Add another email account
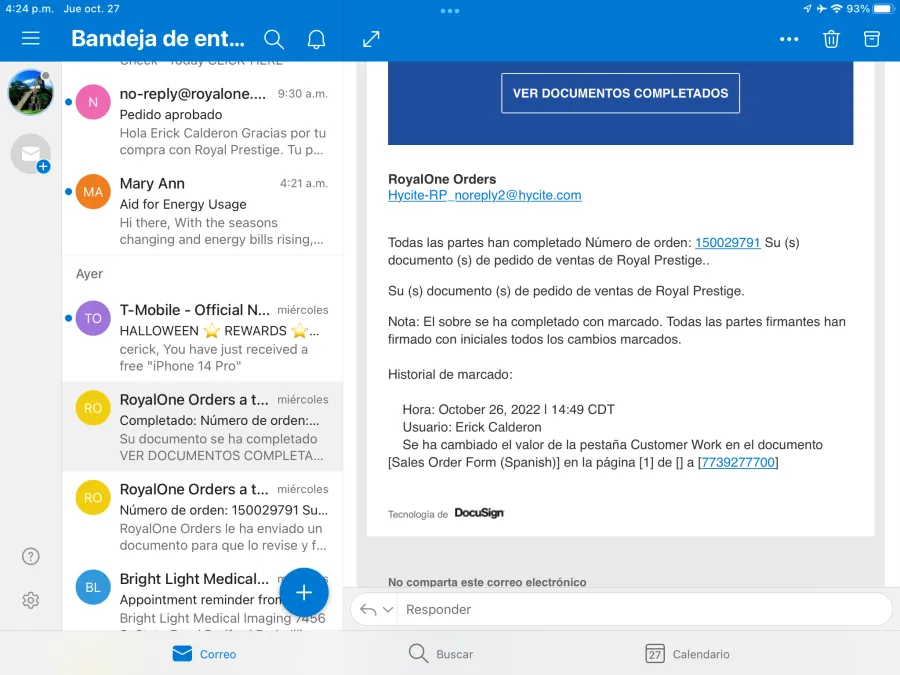900x675 pixels. pyautogui.click(x=31, y=154)
